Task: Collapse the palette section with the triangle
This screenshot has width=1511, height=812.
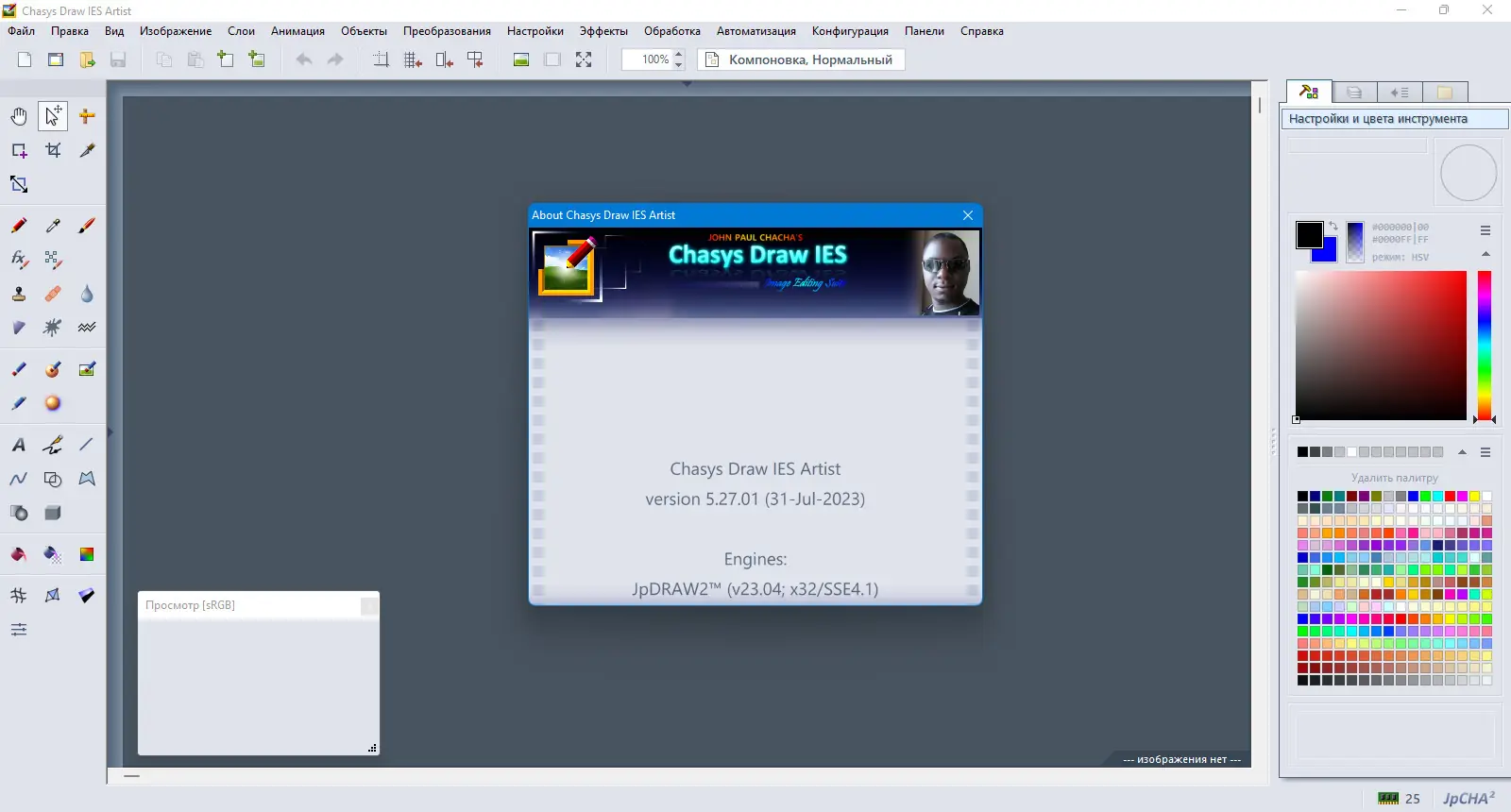Action: pos(1463,452)
